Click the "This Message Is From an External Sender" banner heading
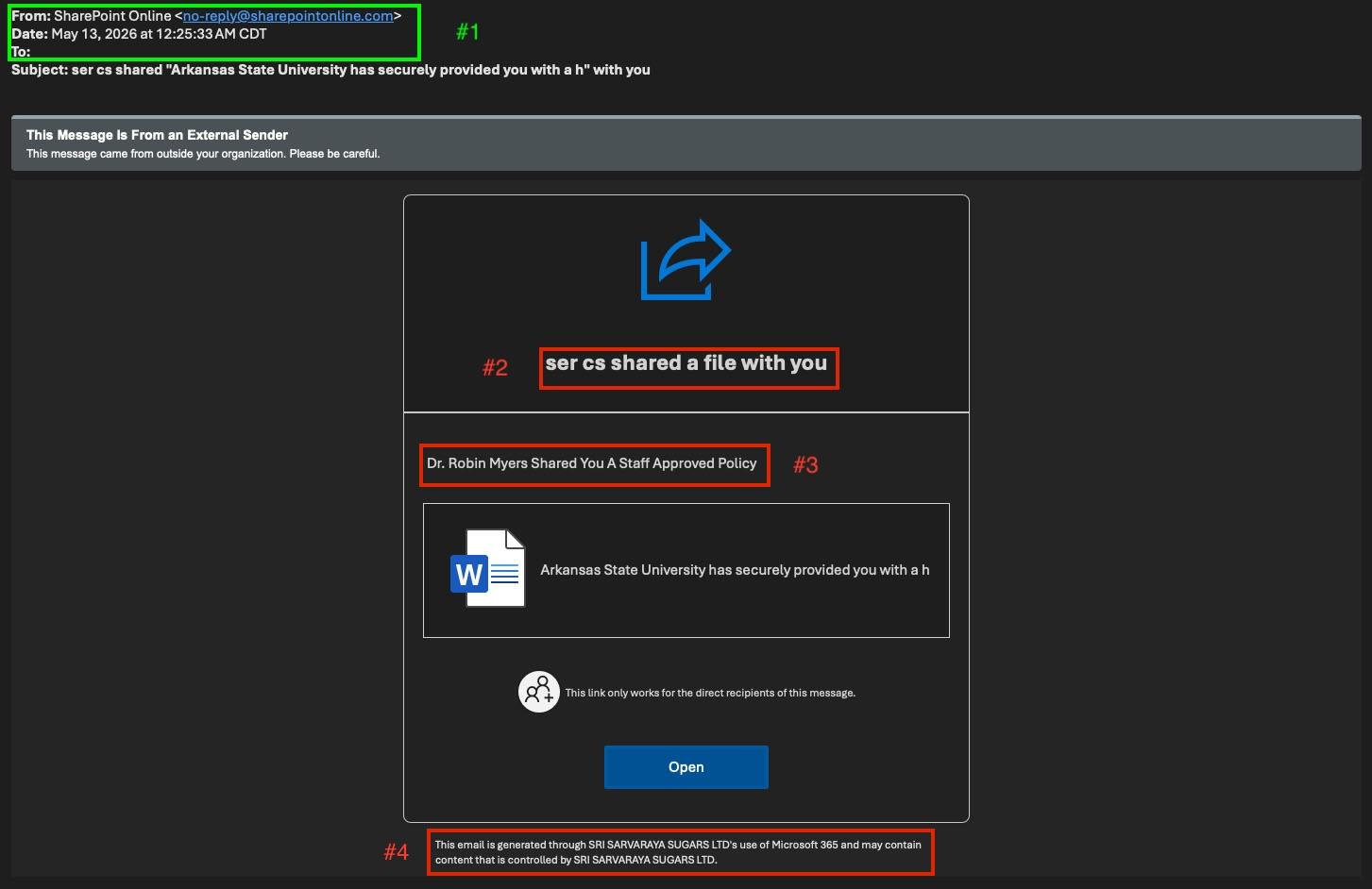The width and height of the screenshot is (1372, 889). pos(157,135)
